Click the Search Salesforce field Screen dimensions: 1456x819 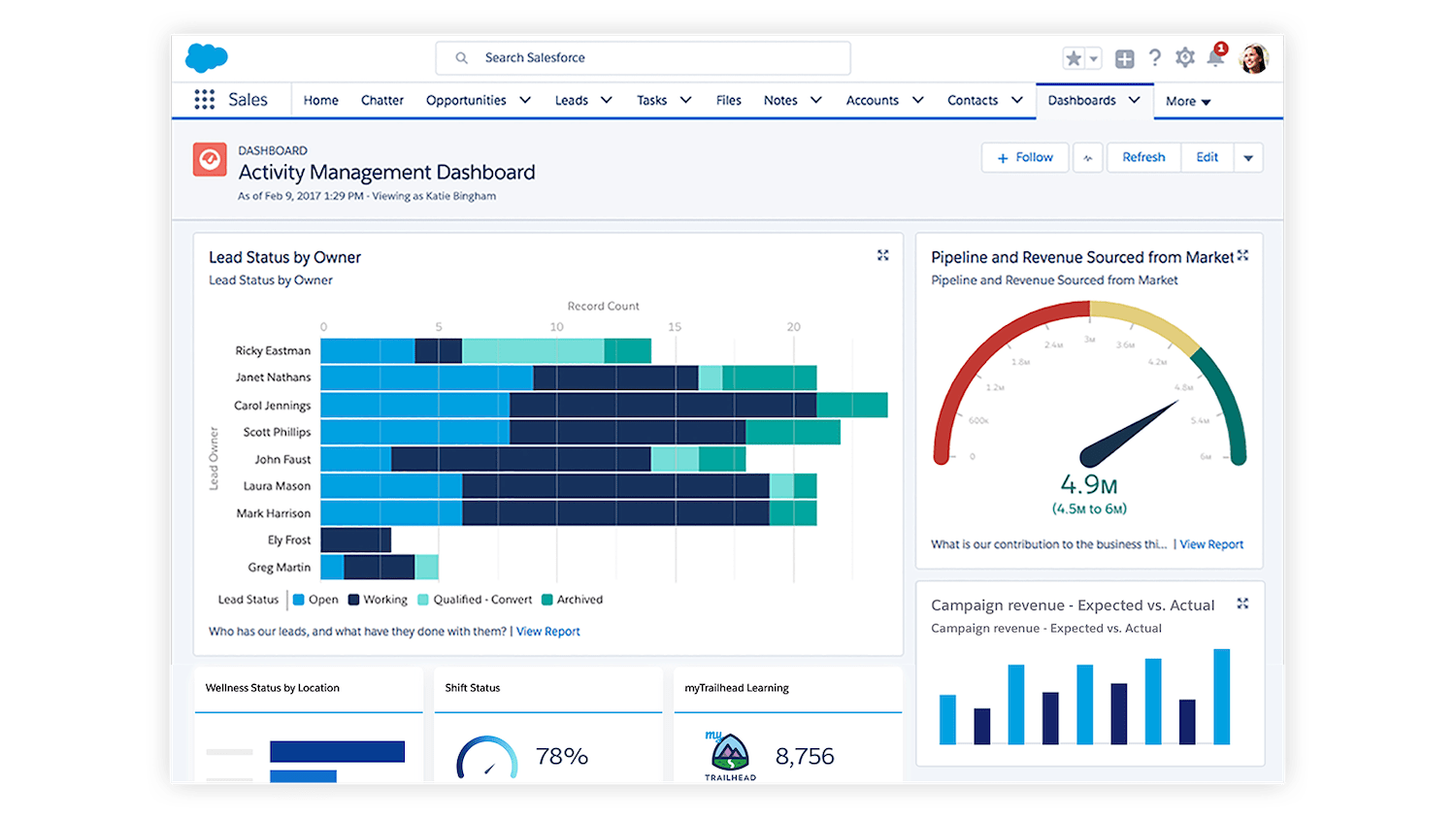coord(643,58)
